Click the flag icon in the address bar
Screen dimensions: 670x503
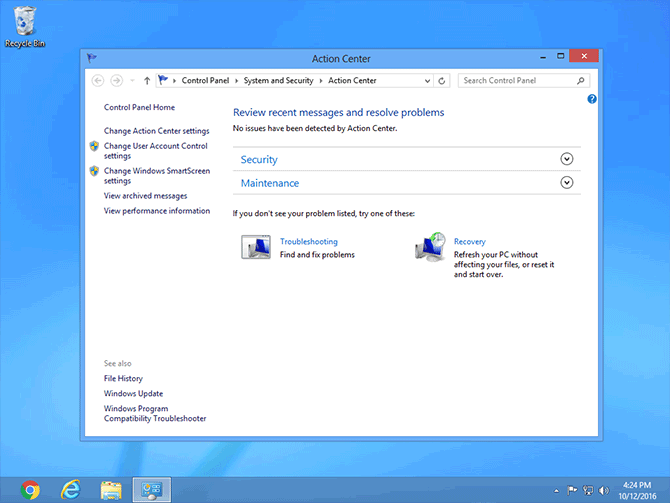pyautogui.click(x=163, y=80)
